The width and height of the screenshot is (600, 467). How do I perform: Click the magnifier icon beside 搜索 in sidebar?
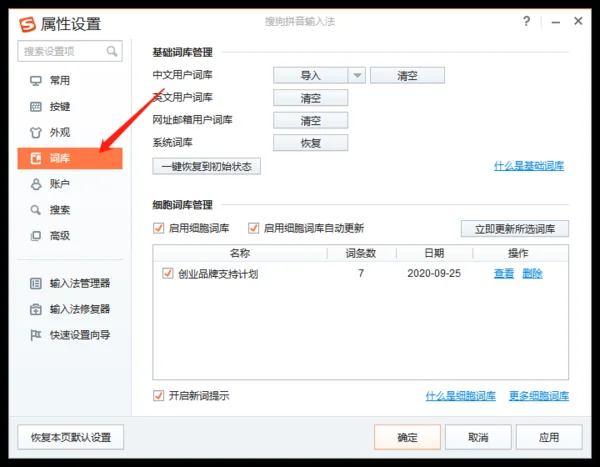point(36,211)
